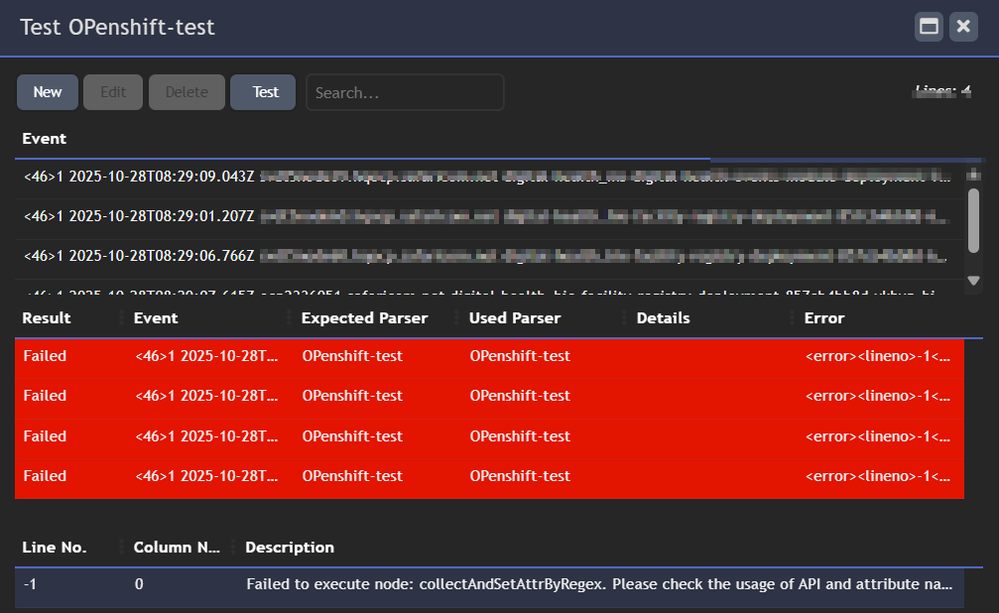Click the event list scrollbar thumb

point(974,220)
